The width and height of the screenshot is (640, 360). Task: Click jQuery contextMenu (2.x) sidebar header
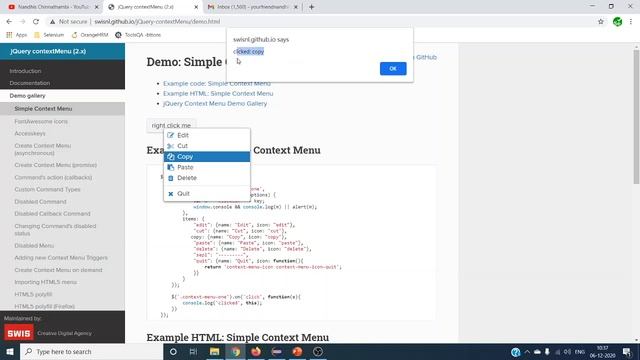coord(48,51)
